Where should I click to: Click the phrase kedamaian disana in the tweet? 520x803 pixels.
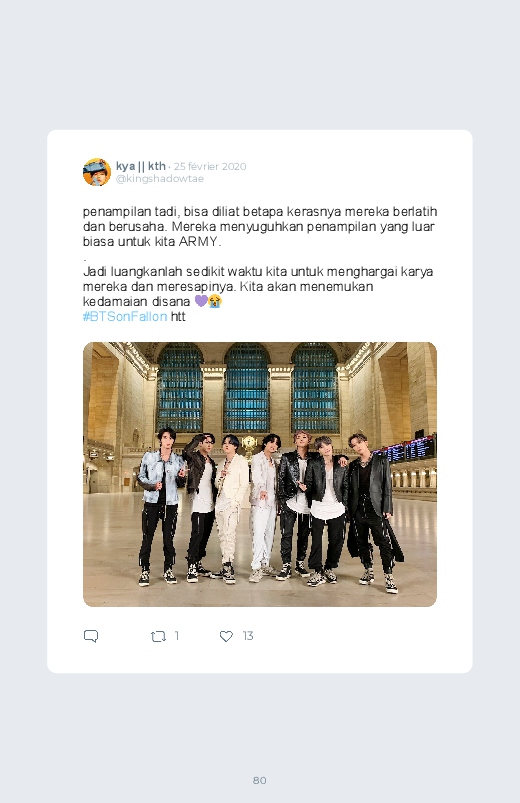click(x=136, y=301)
